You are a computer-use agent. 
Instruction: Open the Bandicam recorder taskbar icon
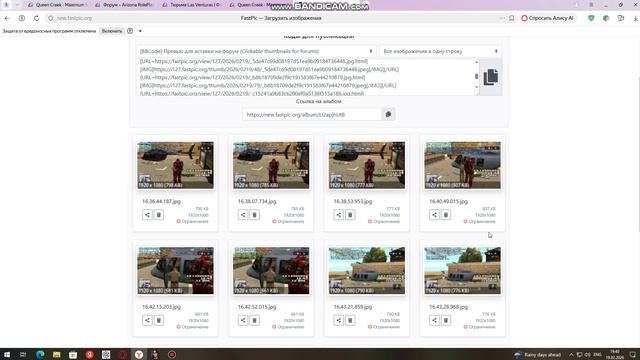pos(172,354)
